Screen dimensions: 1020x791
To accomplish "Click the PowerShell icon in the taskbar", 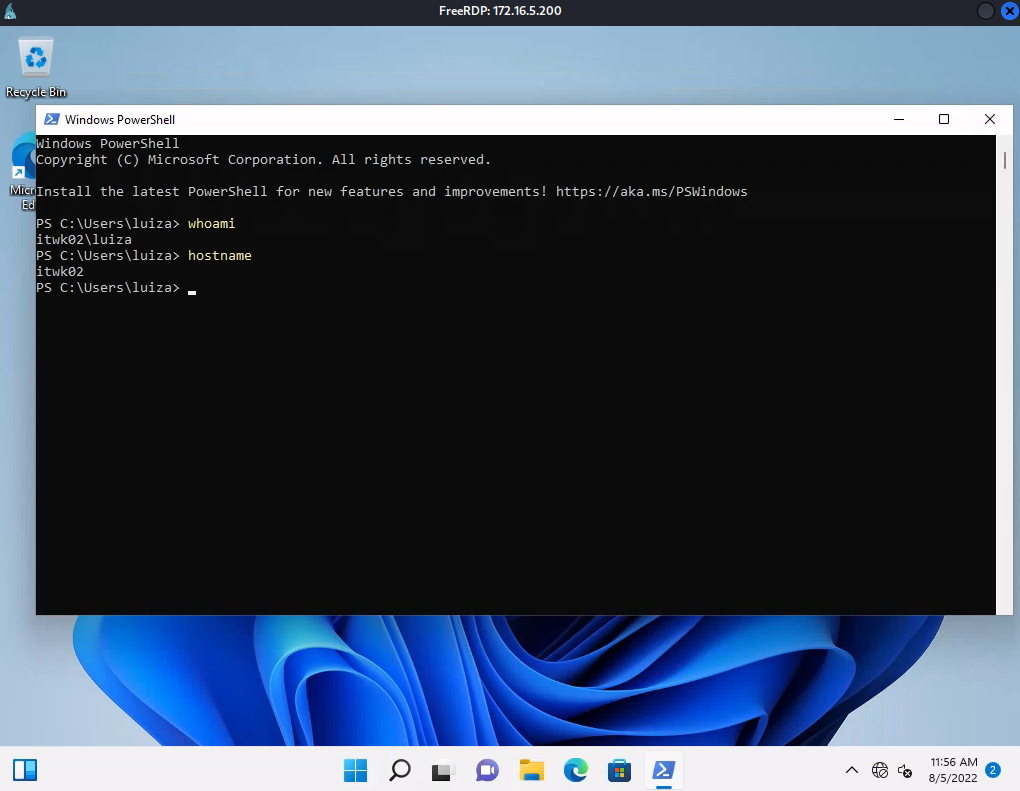I will [663, 770].
